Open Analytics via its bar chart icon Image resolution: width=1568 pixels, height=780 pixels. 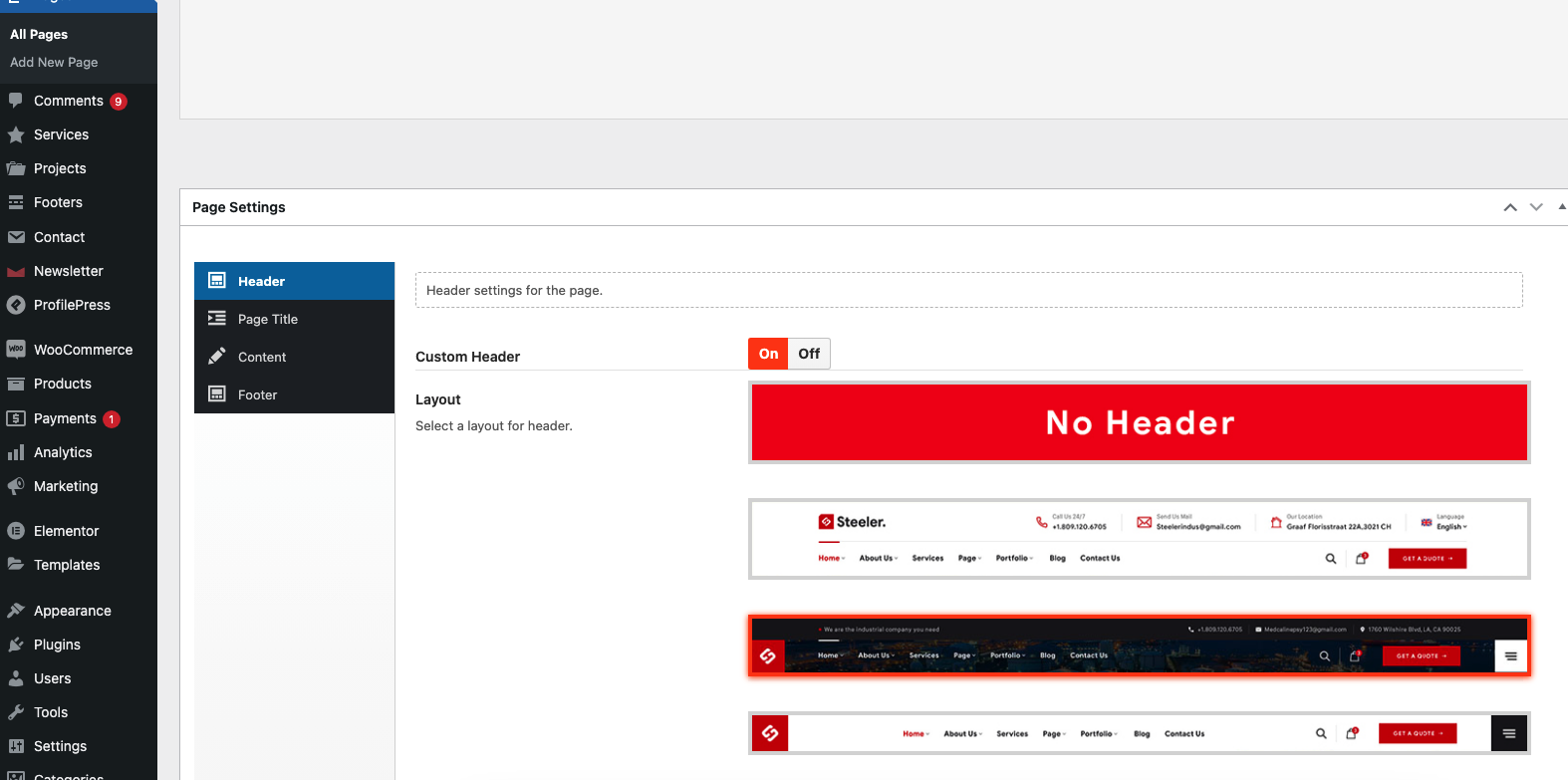pyautogui.click(x=16, y=452)
